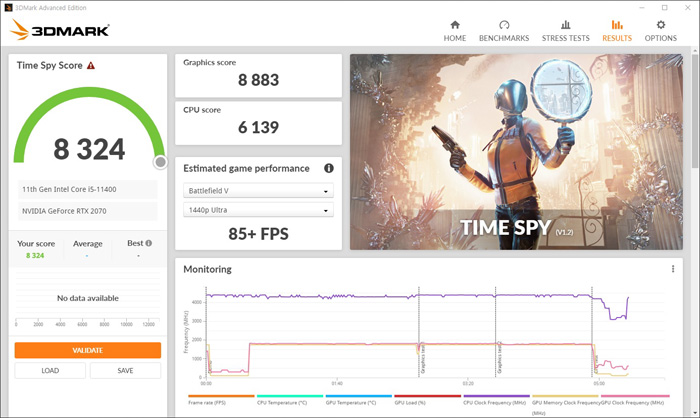This screenshot has height=418, width=700.
Task: Open the Benchmarks gauge icon
Action: point(504,25)
